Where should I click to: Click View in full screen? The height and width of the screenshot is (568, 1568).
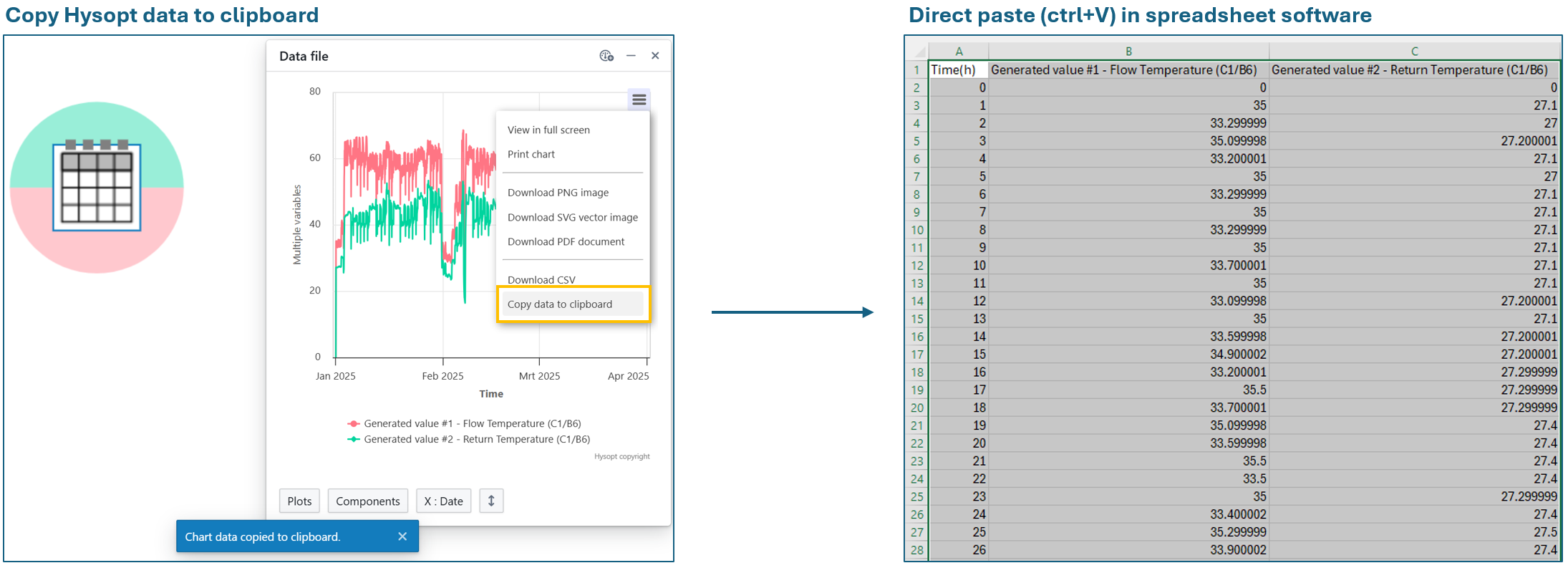(x=548, y=130)
